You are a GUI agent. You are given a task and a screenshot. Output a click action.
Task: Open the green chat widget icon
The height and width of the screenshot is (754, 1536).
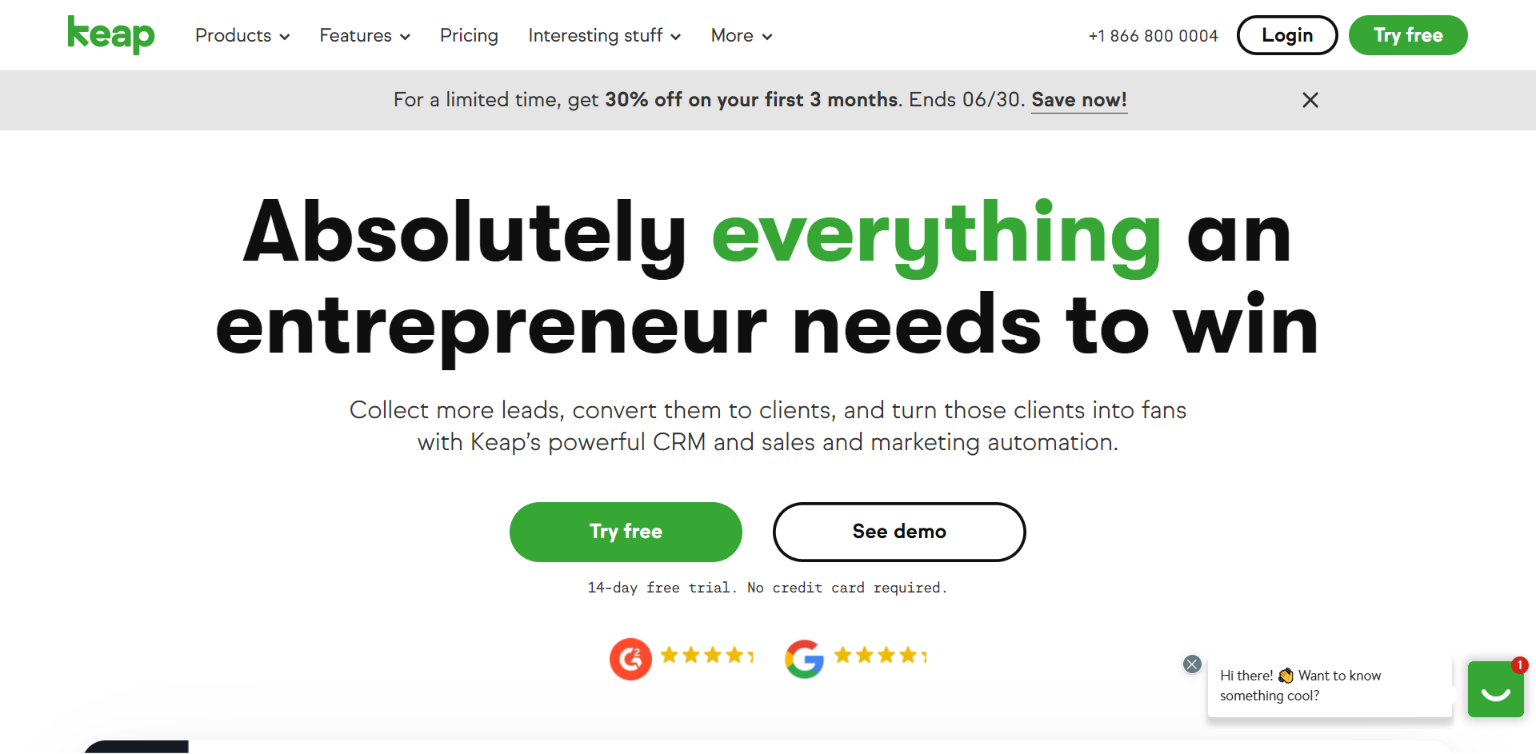tap(1495, 689)
